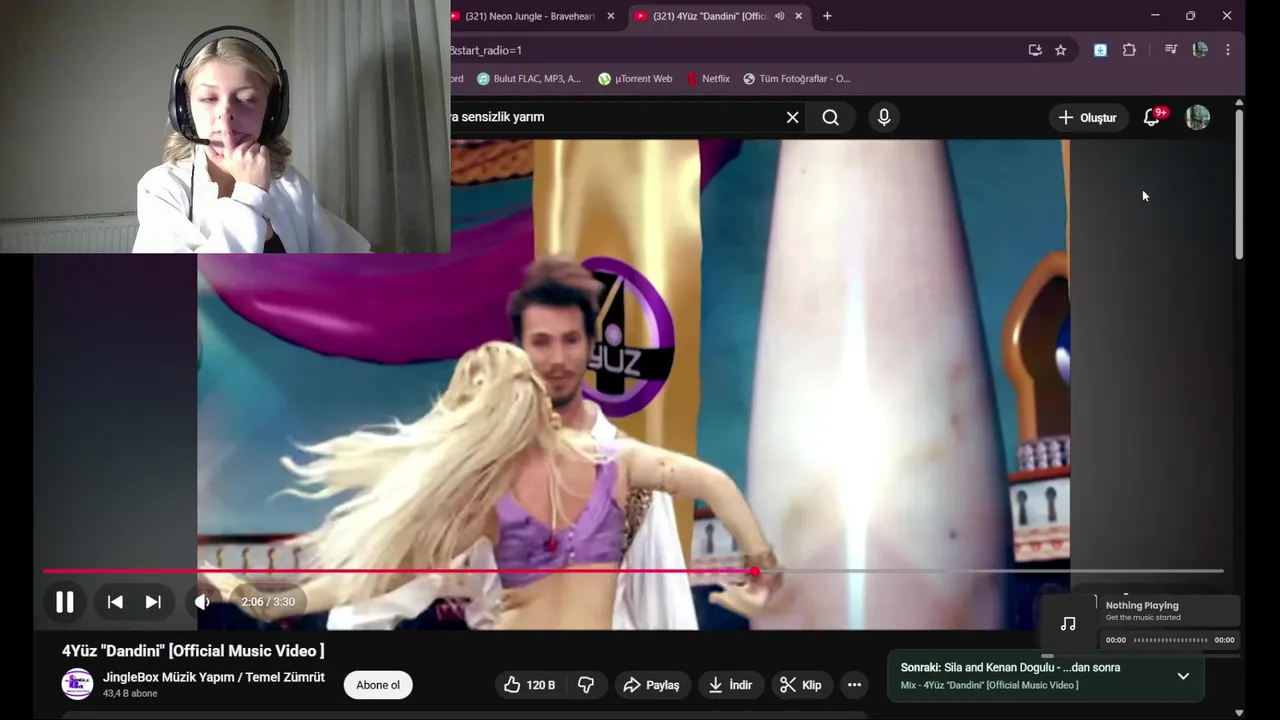Screen dimensions: 1280x720
Task: Open the blue downloader extension icon
Action: [x=1100, y=50]
